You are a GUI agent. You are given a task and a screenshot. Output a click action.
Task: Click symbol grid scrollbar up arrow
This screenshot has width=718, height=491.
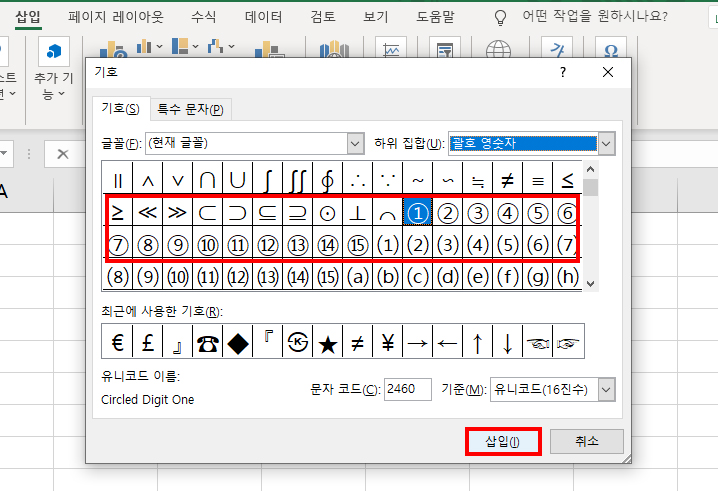591,169
